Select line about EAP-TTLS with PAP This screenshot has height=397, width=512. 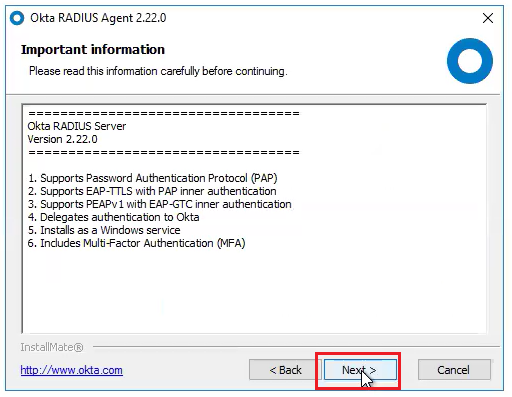coord(152,191)
